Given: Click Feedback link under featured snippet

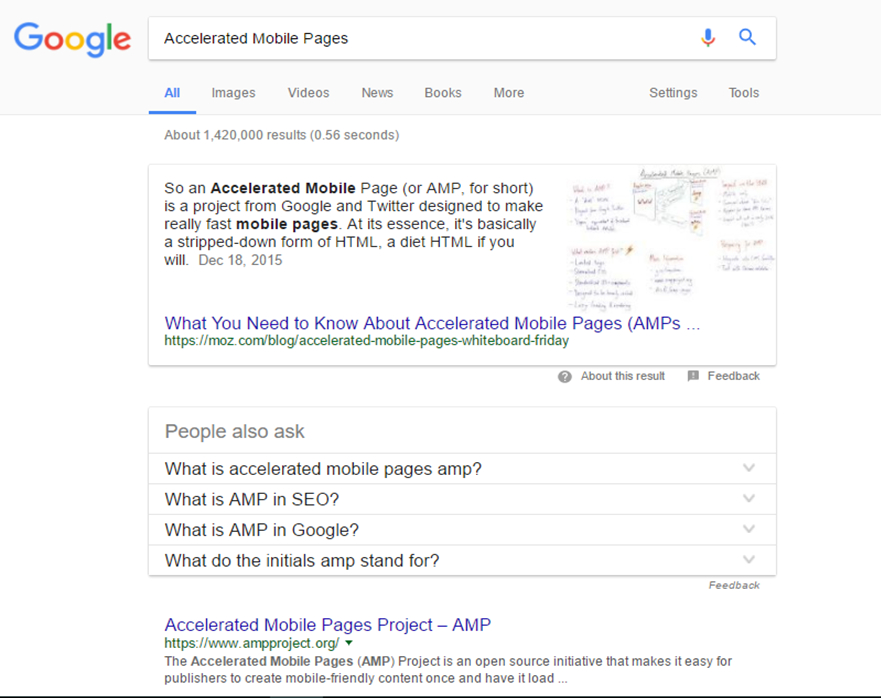Looking at the screenshot, I should pos(733,376).
